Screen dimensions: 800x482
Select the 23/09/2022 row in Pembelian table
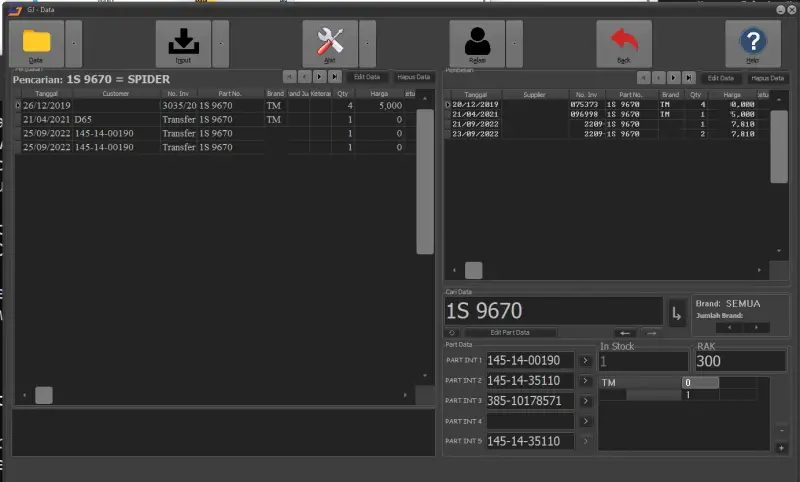tap(607, 134)
